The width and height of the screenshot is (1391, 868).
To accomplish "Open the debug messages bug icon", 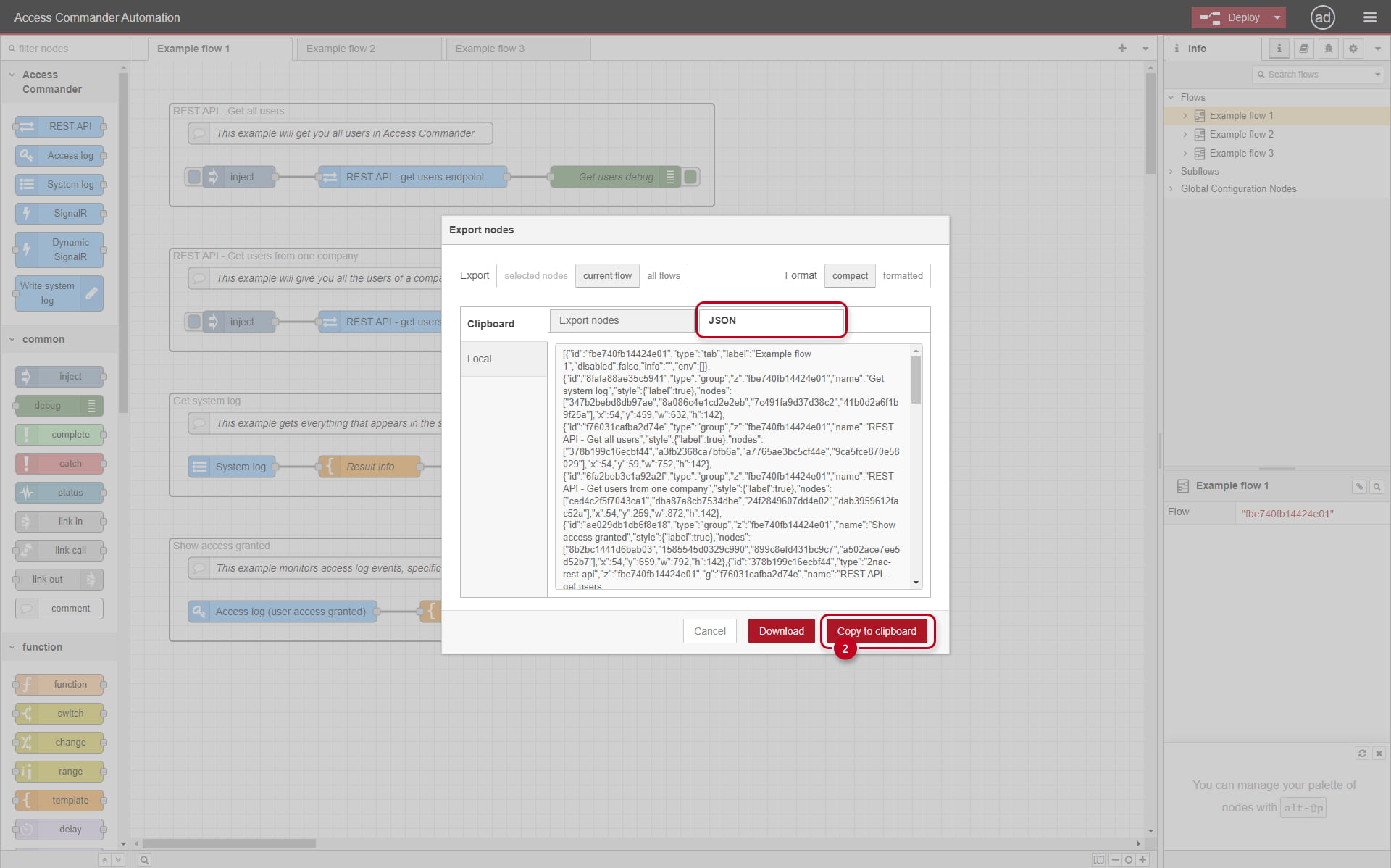I will [x=1328, y=49].
